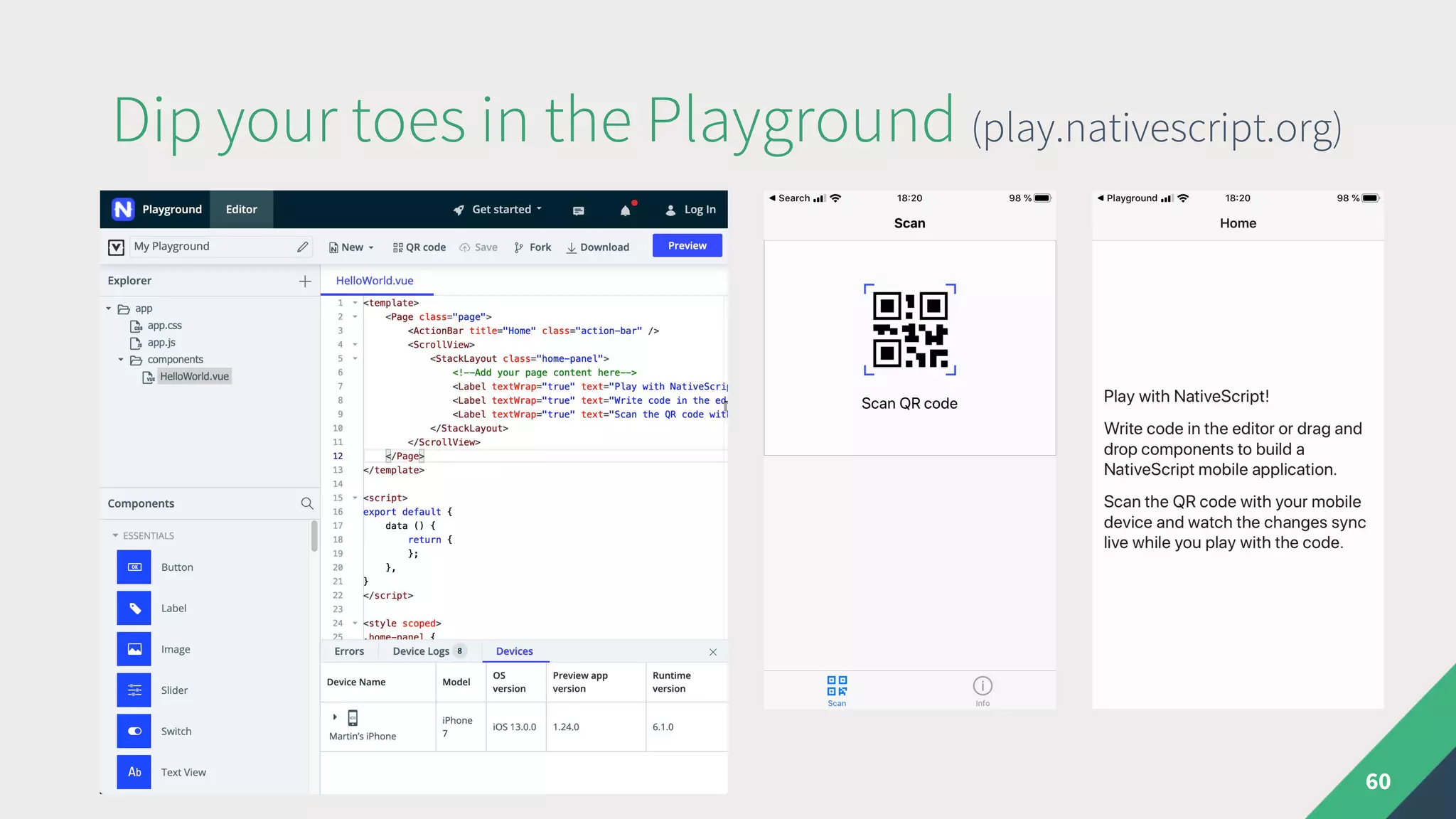
Task: Tap the QR code scanner graphic
Action: pos(910,329)
